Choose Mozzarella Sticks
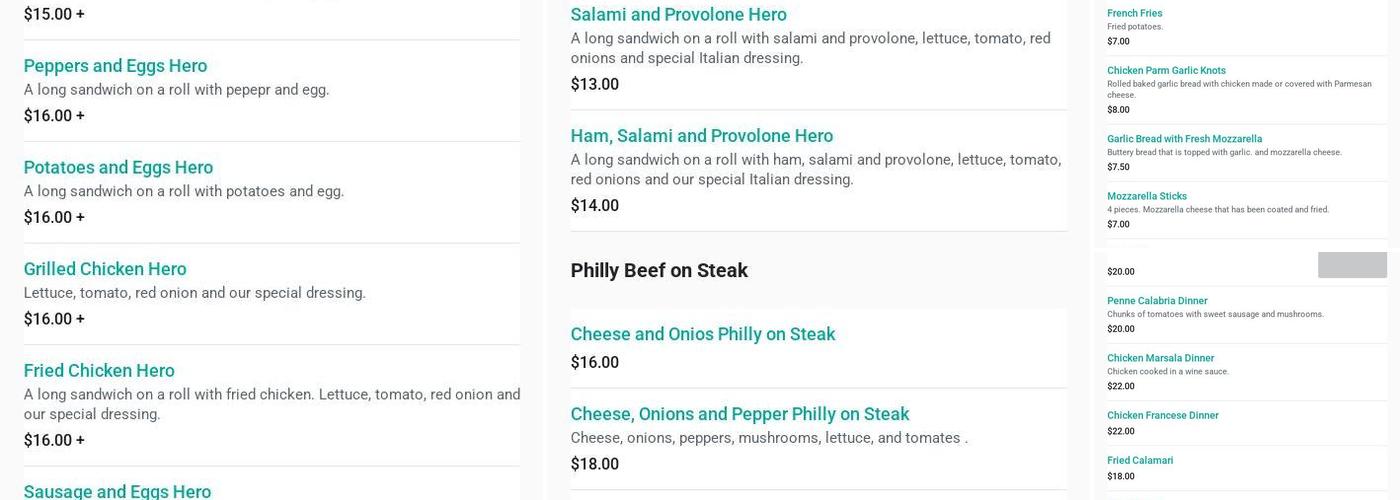1400x500 pixels. [x=1146, y=197]
